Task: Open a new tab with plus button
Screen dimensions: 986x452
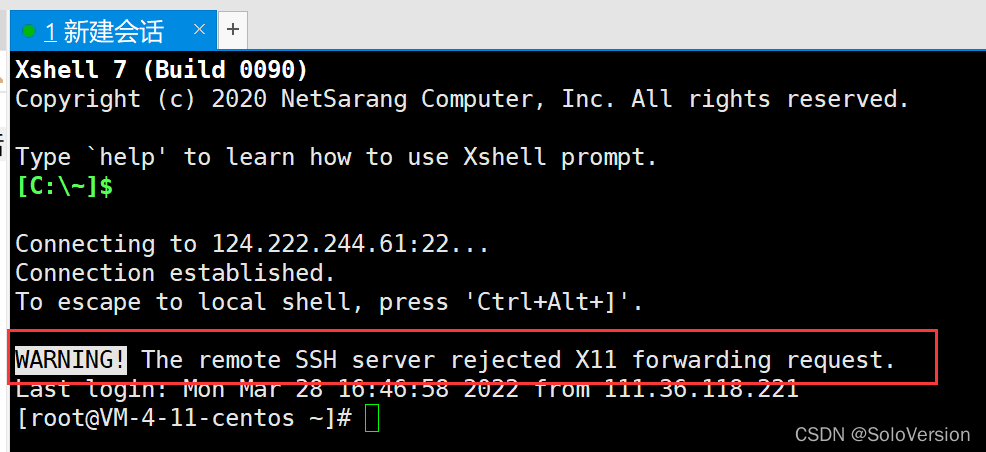Action: pos(233,30)
